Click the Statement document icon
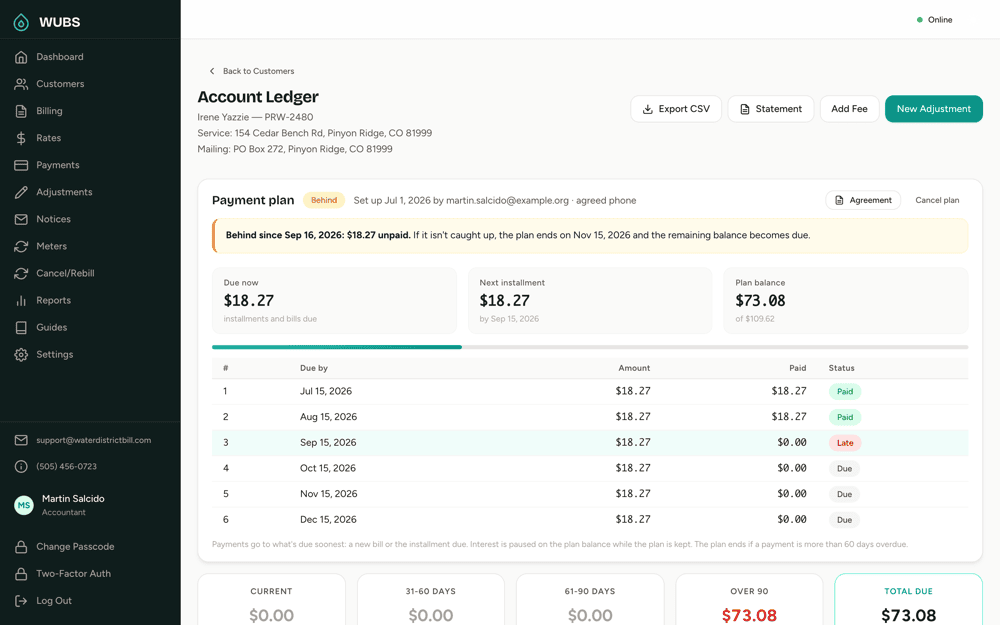Image resolution: width=1000 pixels, height=625 pixels. [744, 109]
